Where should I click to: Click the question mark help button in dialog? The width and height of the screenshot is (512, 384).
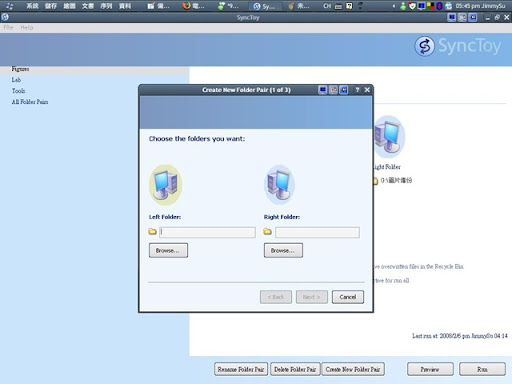[357, 90]
